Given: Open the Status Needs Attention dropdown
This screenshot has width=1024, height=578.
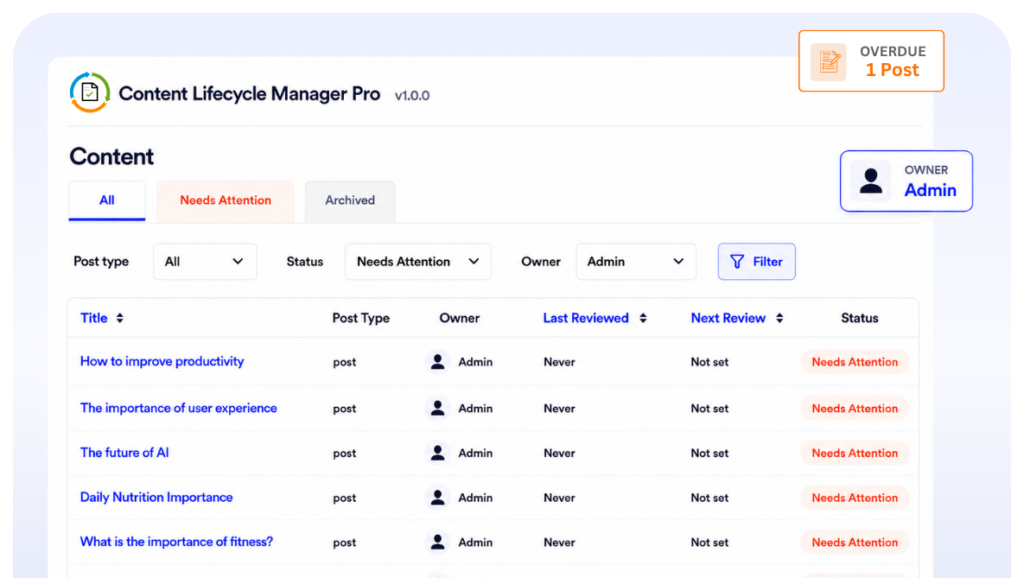Looking at the screenshot, I should point(418,261).
